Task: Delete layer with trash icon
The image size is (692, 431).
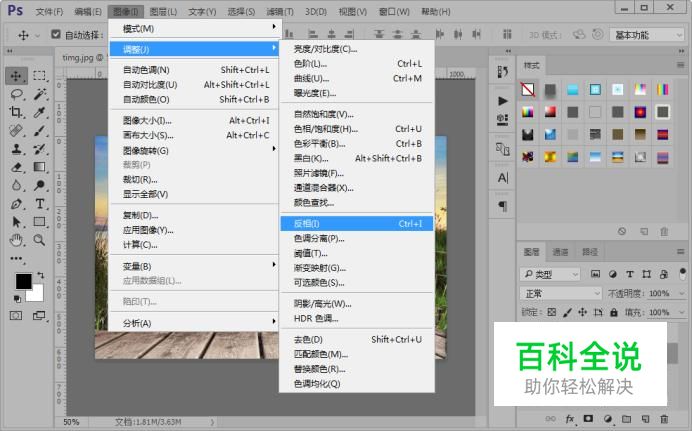Action: [x=664, y=419]
